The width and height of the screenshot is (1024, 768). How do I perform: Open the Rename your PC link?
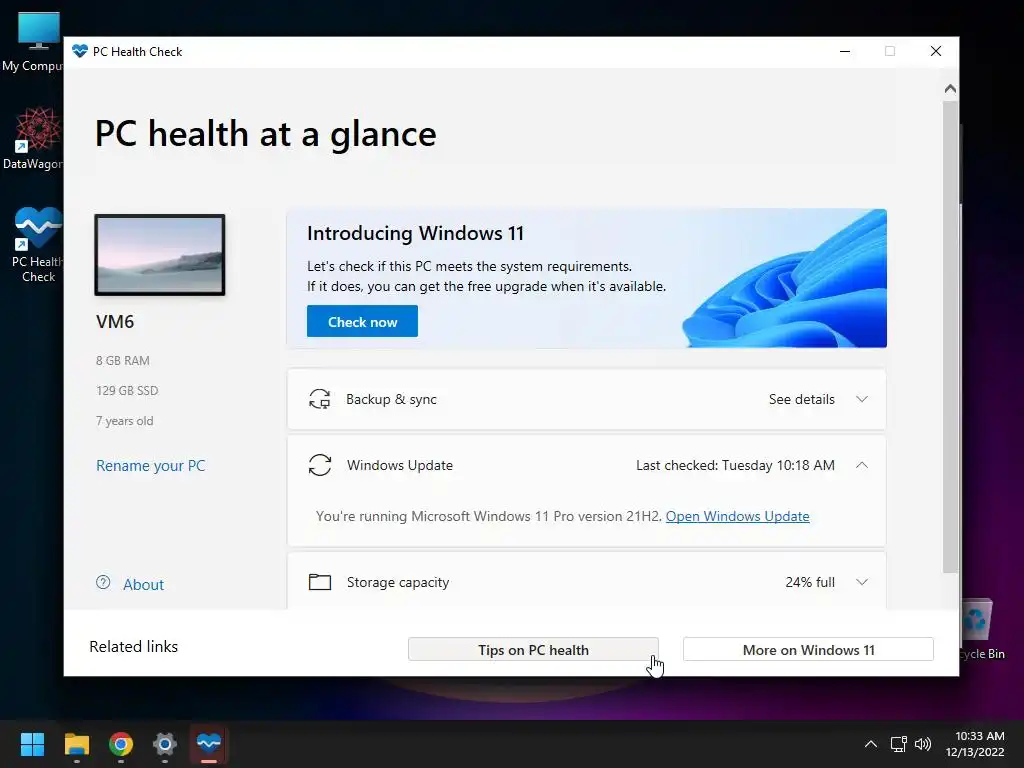151,466
